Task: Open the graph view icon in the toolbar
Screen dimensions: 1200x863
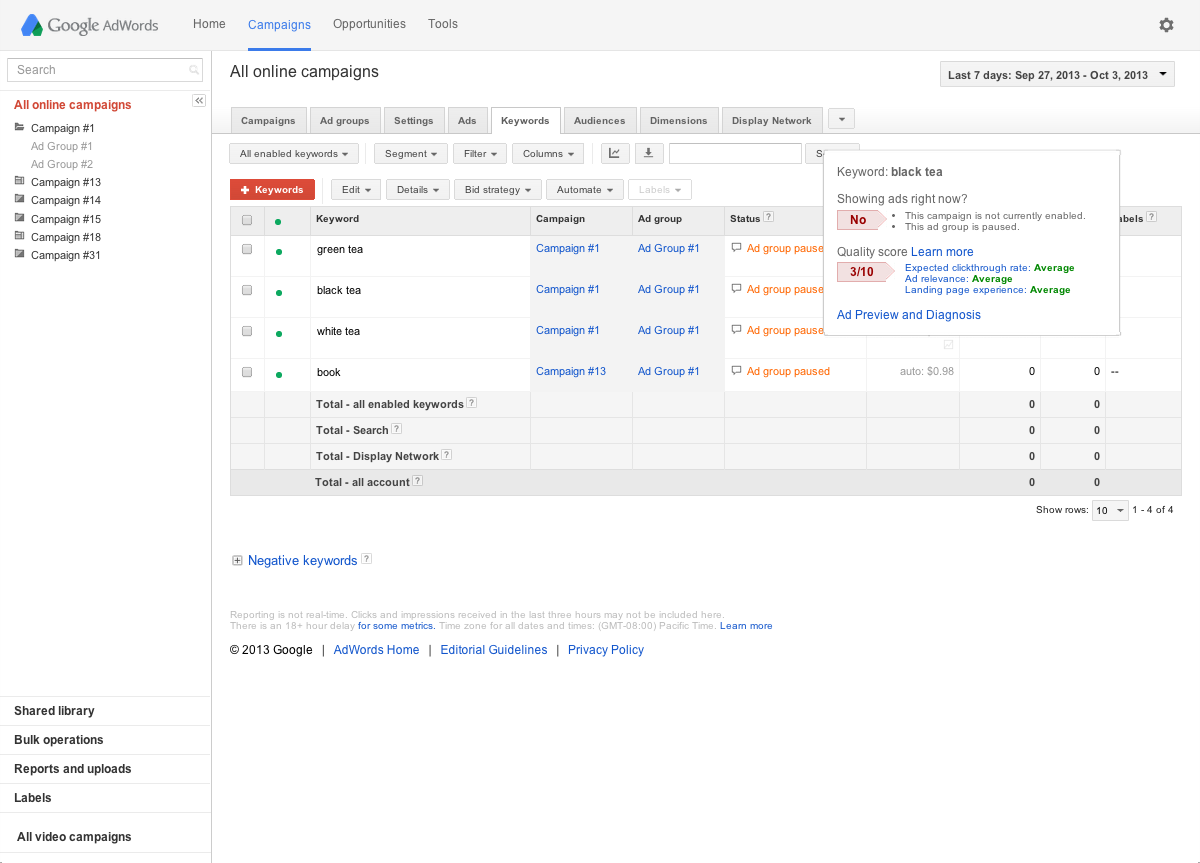Action: (x=614, y=153)
